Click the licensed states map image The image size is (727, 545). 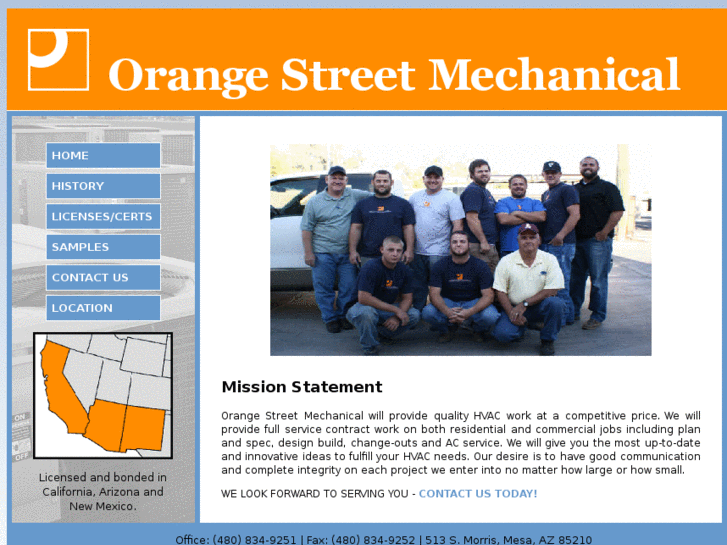coord(103,396)
